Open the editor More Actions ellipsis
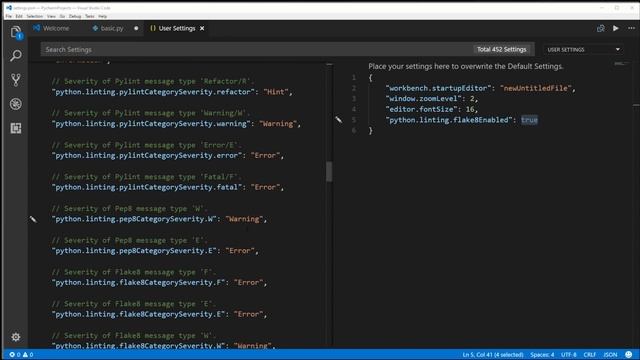This screenshot has width=640, height=360. pos(631,28)
